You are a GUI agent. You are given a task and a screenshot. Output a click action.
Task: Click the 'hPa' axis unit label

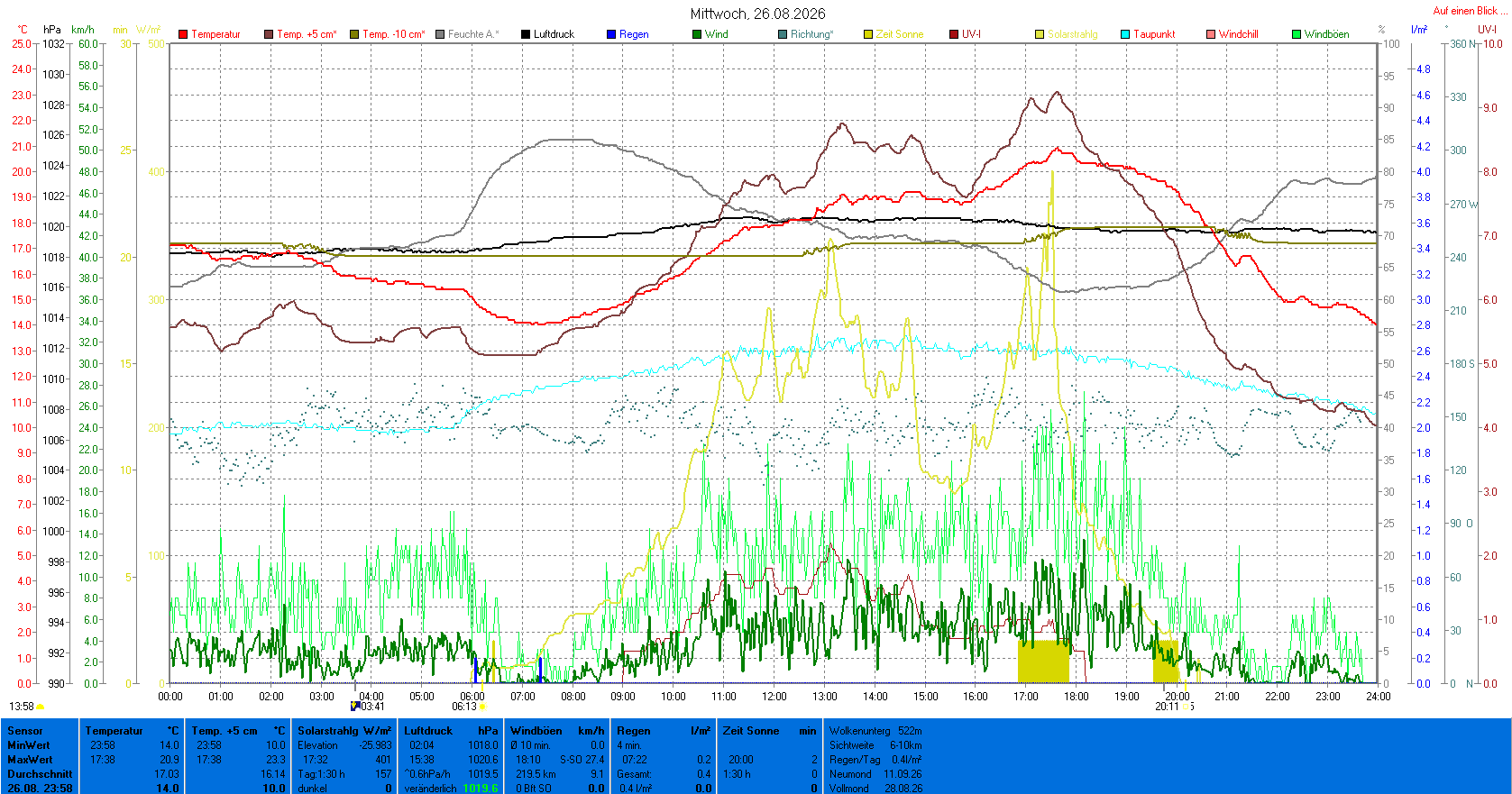[x=52, y=30]
